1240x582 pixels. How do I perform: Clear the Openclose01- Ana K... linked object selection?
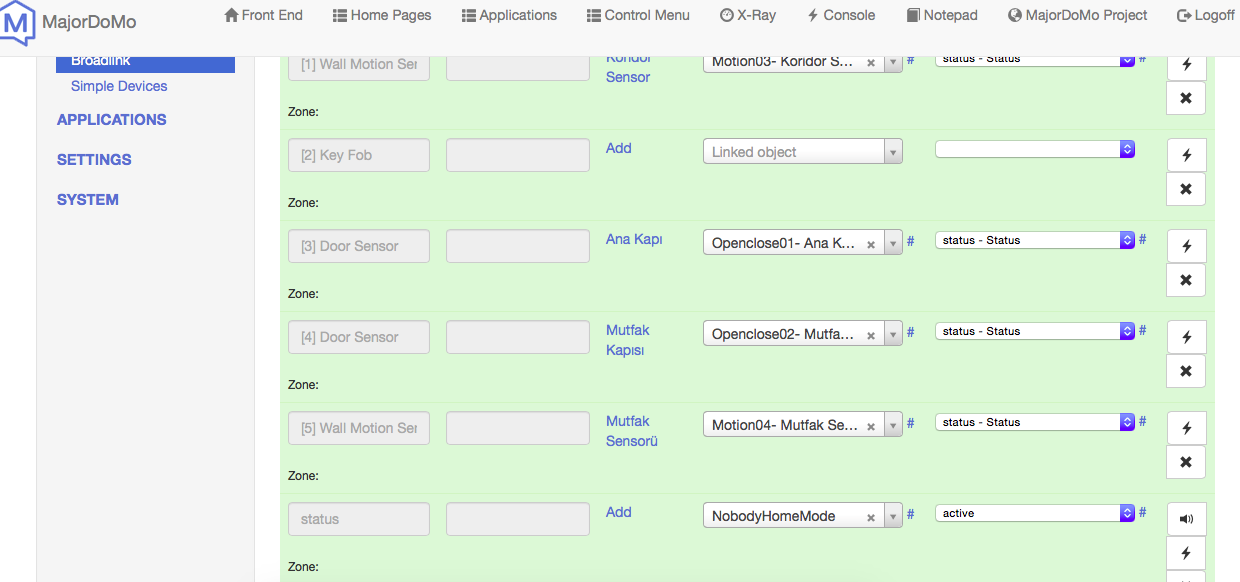[870, 244]
